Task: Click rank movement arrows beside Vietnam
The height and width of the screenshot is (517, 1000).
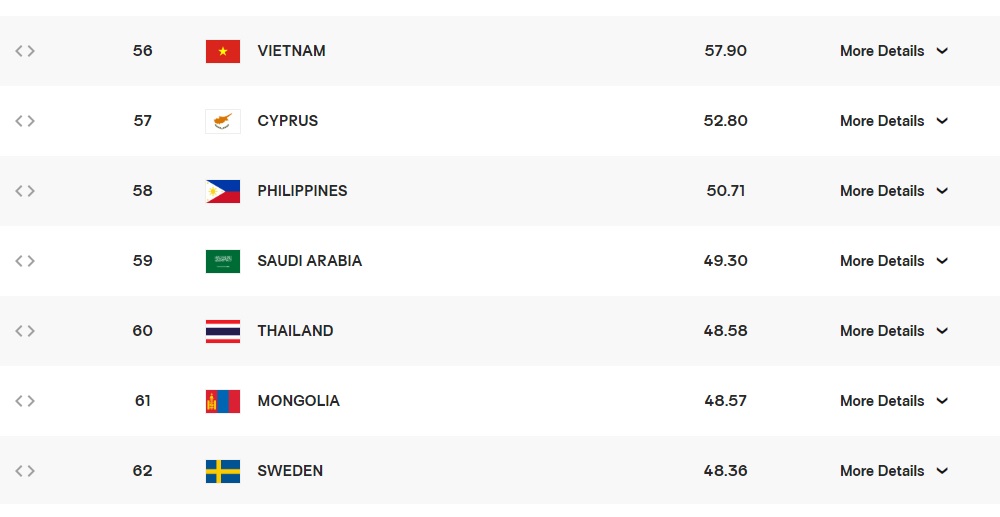Action: click(x=25, y=51)
